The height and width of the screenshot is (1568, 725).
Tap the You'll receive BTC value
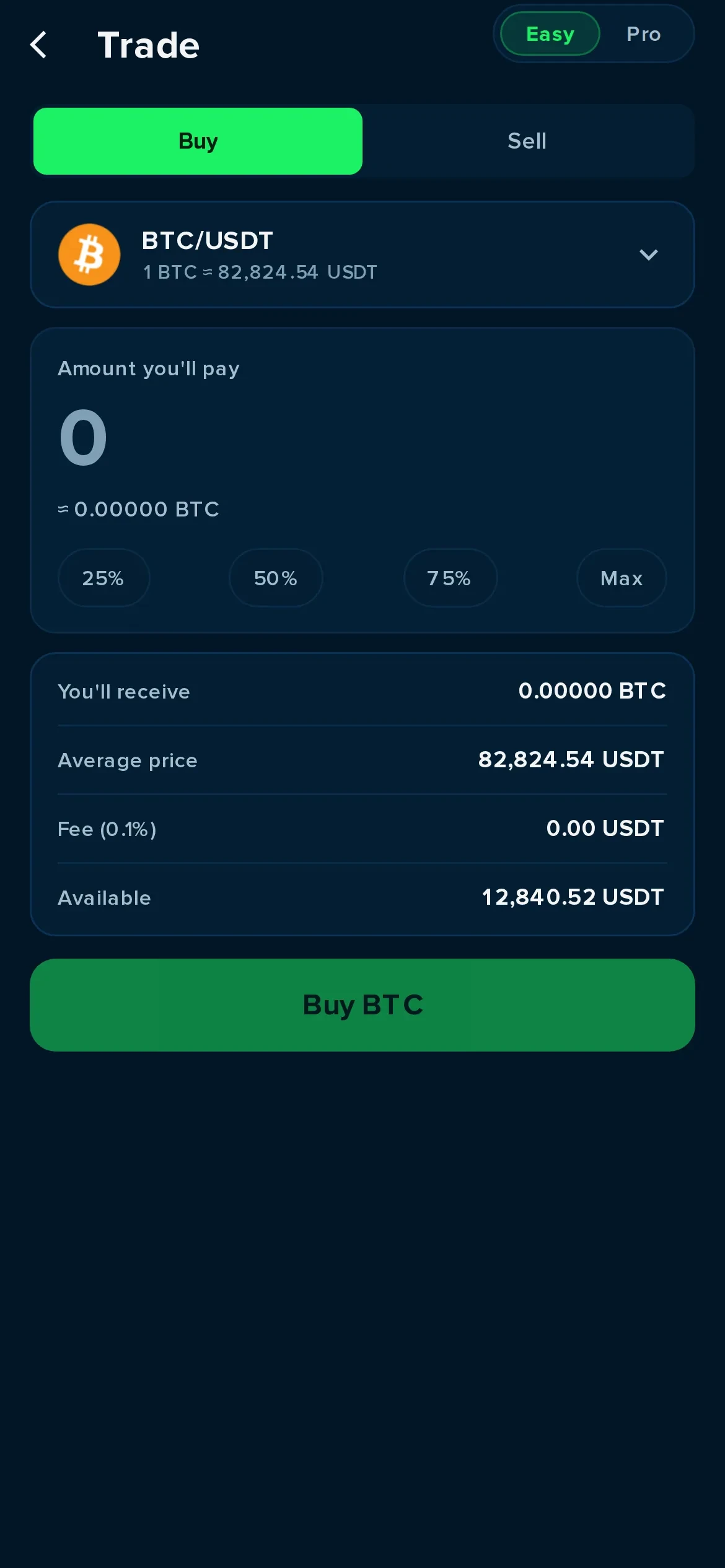click(592, 690)
